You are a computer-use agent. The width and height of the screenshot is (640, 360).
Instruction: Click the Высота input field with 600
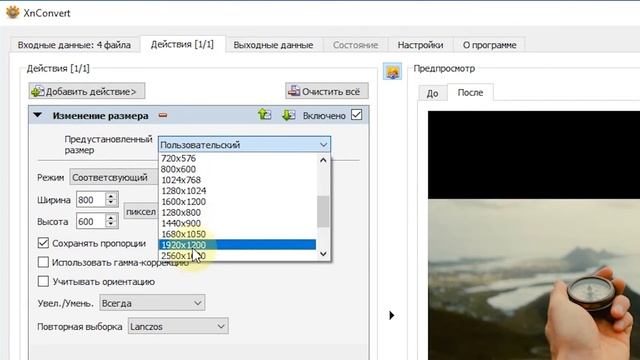coord(91,222)
